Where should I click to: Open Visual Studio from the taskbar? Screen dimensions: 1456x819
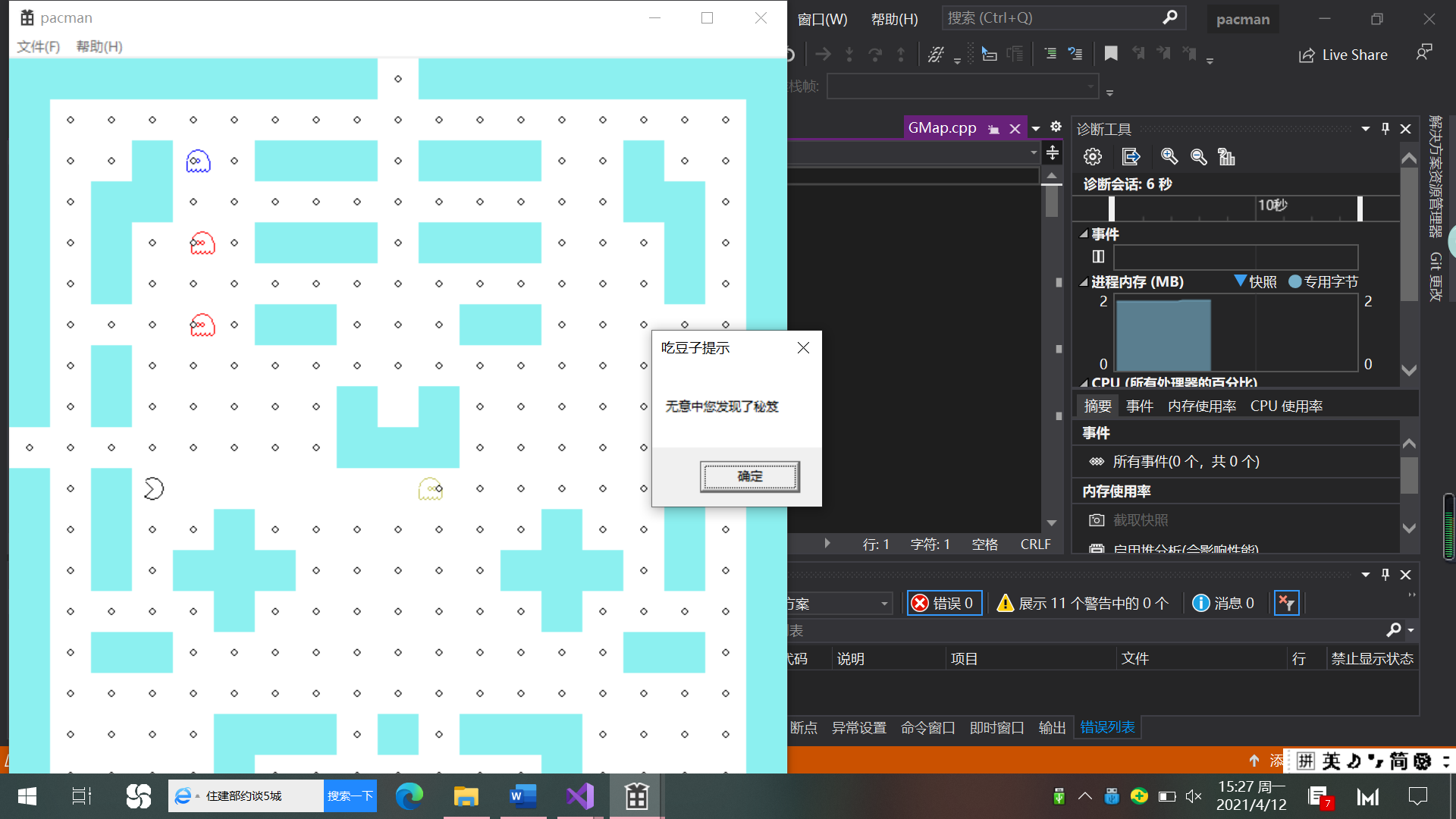pos(580,796)
